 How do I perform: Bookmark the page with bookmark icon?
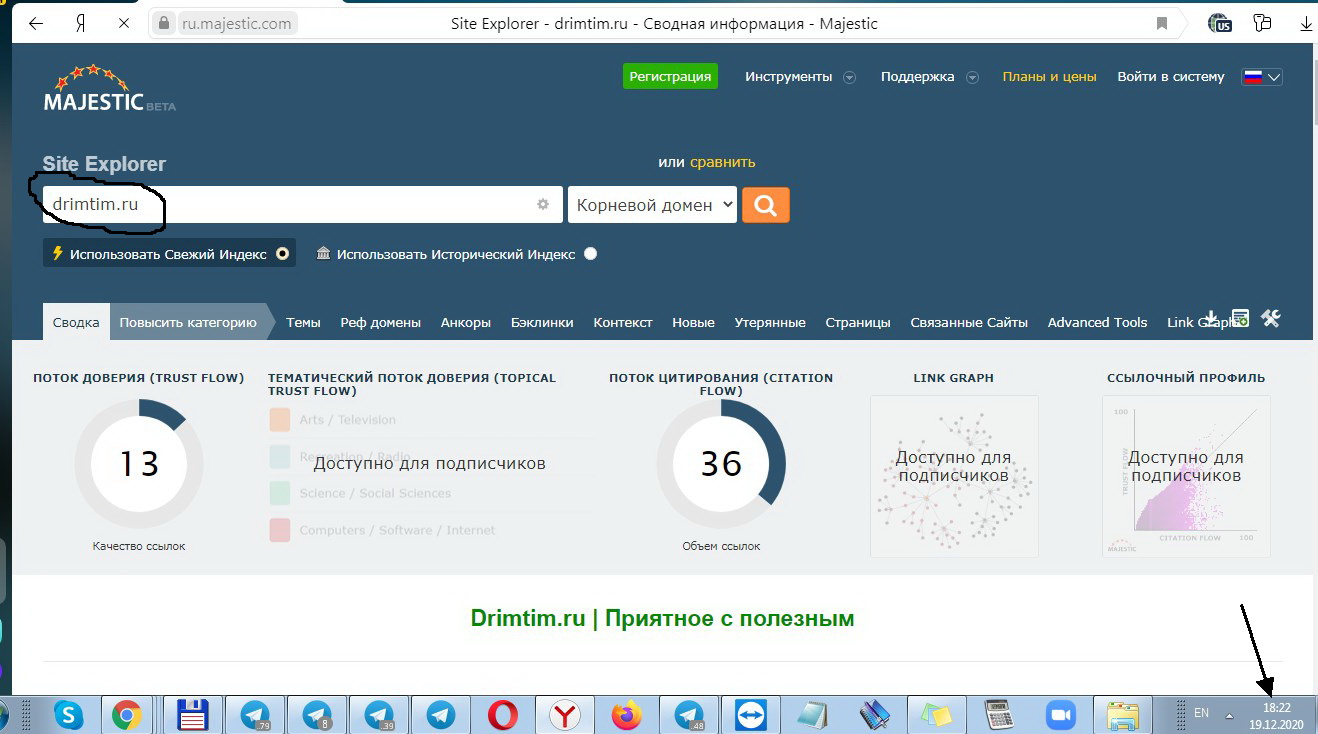point(1161,23)
